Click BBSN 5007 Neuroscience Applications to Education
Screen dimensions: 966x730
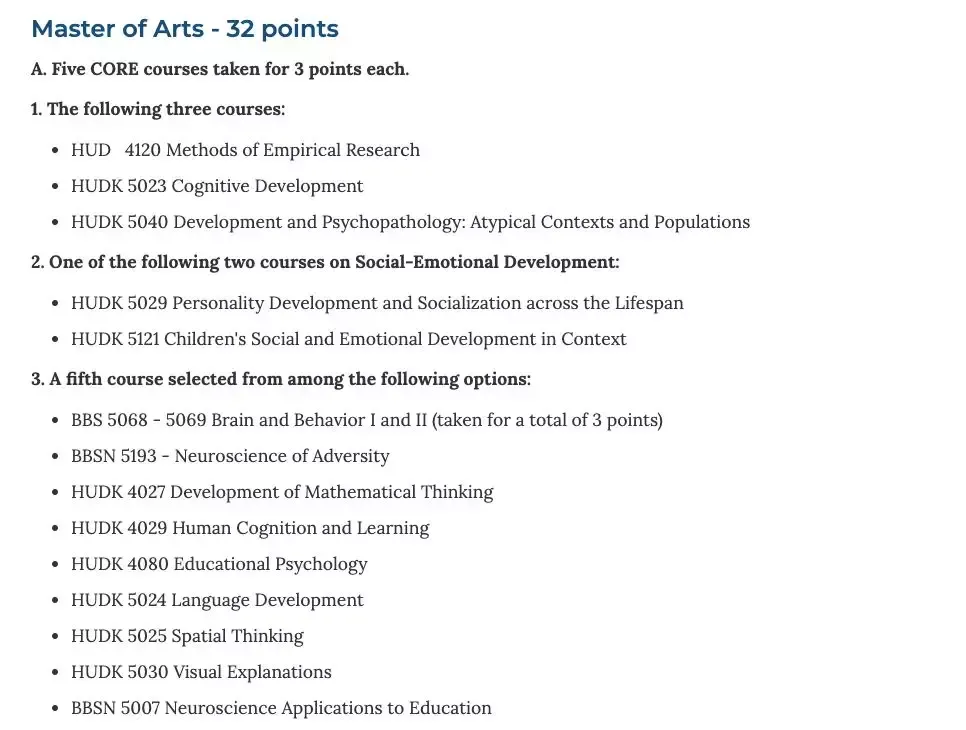point(281,708)
